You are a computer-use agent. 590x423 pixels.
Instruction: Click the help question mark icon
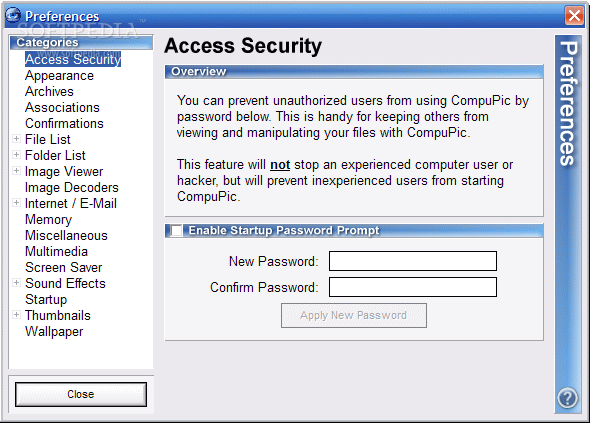click(x=567, y=398)
